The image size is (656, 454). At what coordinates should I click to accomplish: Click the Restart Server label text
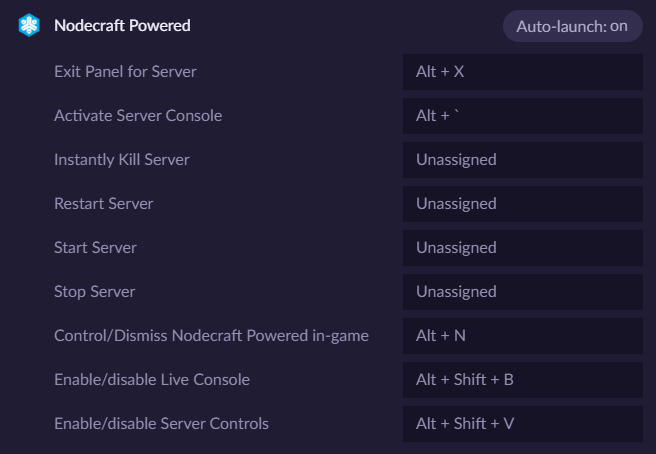click(x=104, y=204)
